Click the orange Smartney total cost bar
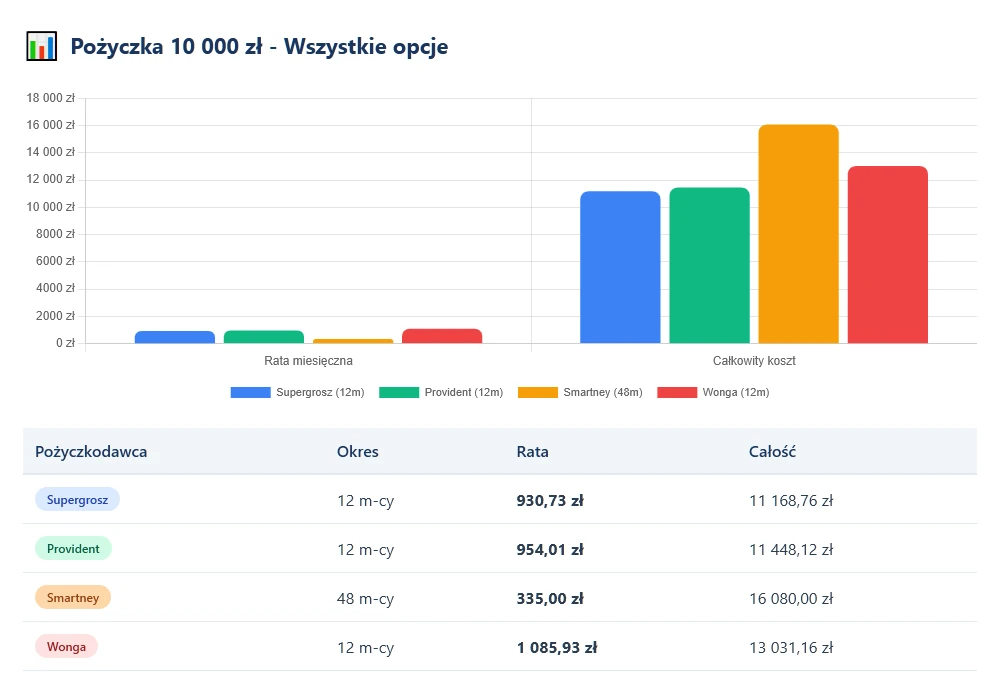The image size is (998, 696). 798,234
